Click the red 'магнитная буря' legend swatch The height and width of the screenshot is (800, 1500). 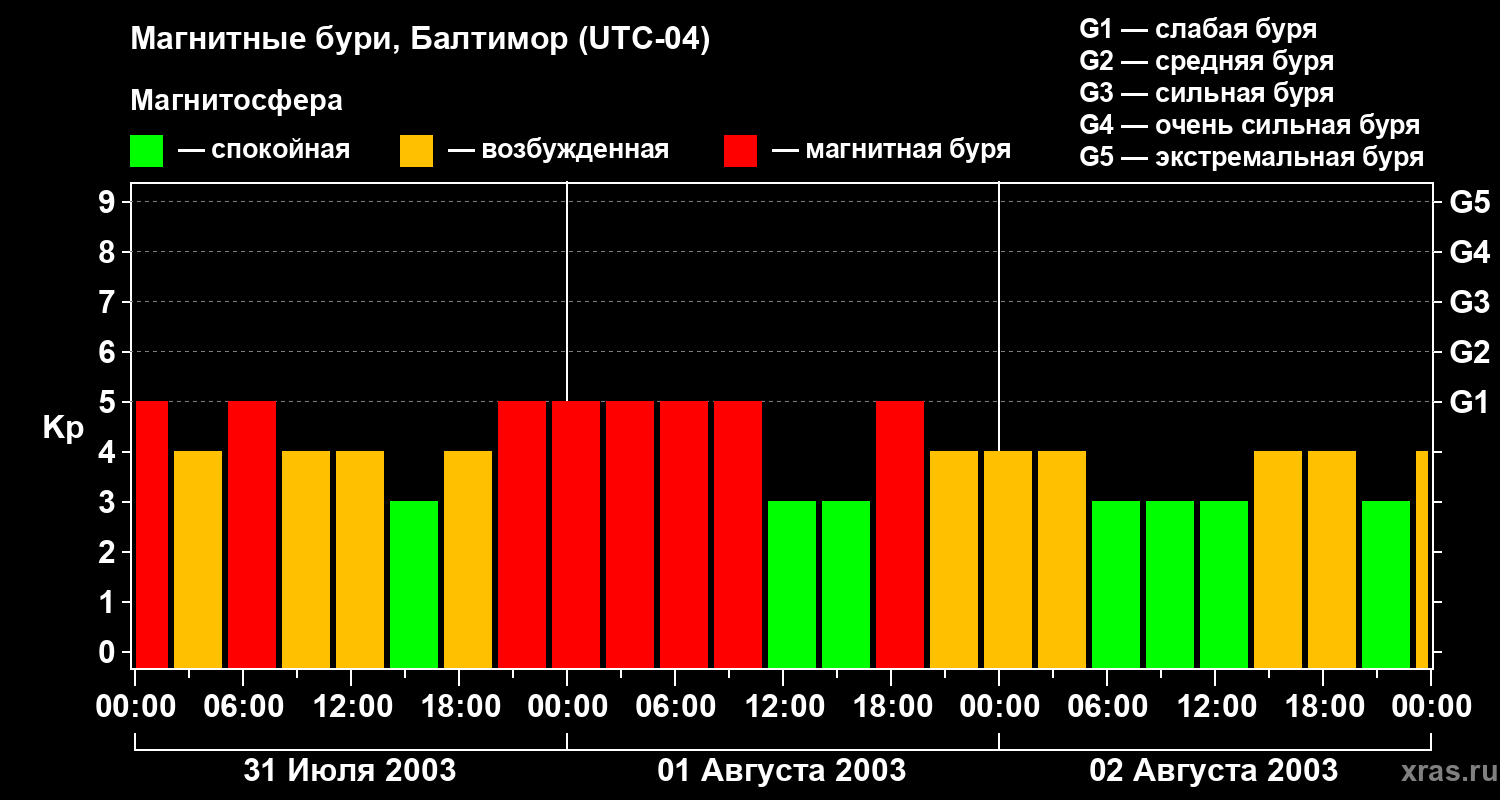pyautogui.click(x=740, y=151)
